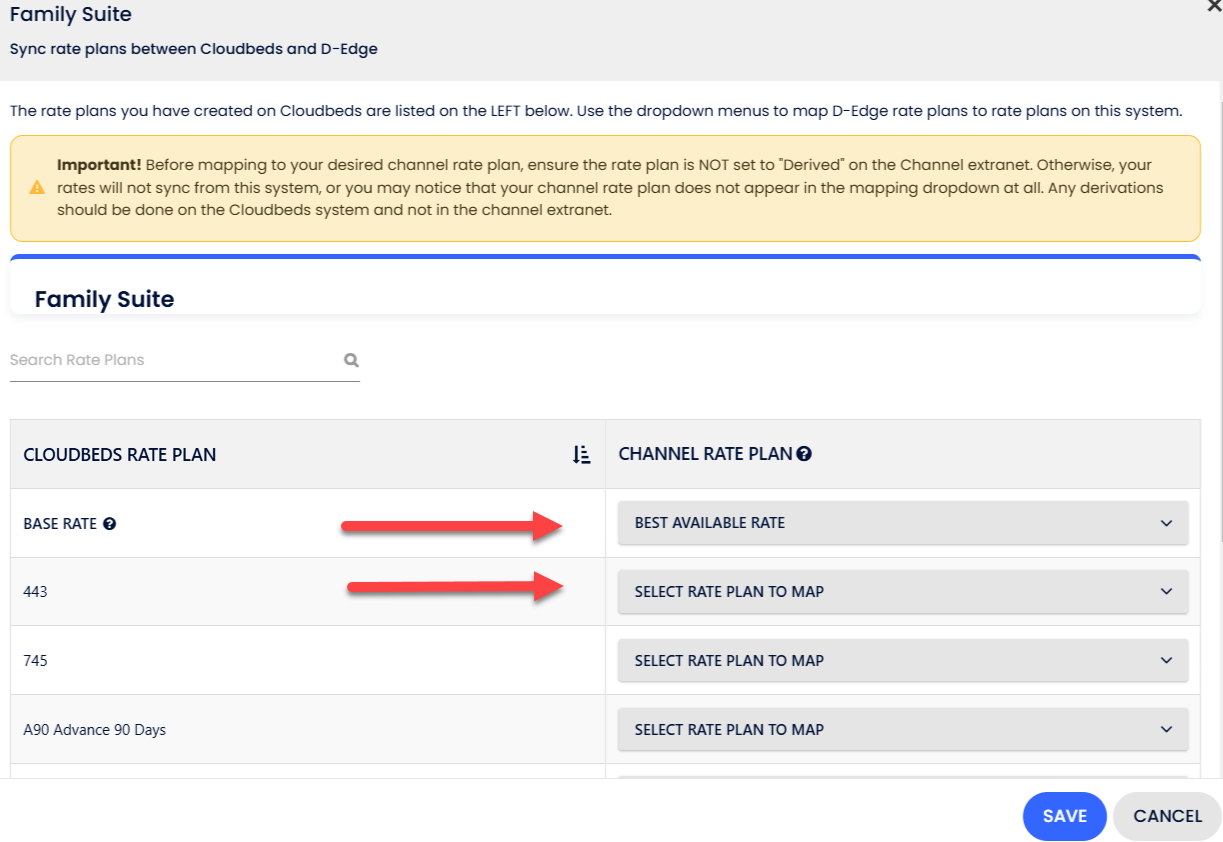Open help icon beside BASE RATE
The image size is (1223, 842).
[x=110, y=523]
